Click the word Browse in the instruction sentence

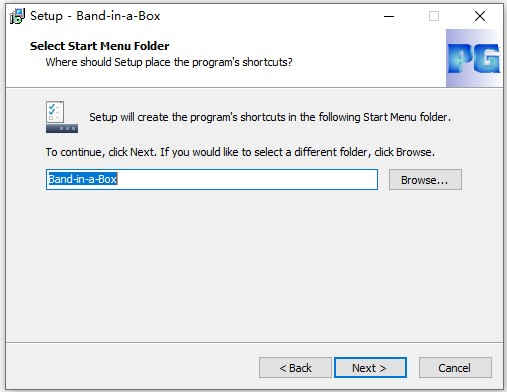(x=414, y=152)
